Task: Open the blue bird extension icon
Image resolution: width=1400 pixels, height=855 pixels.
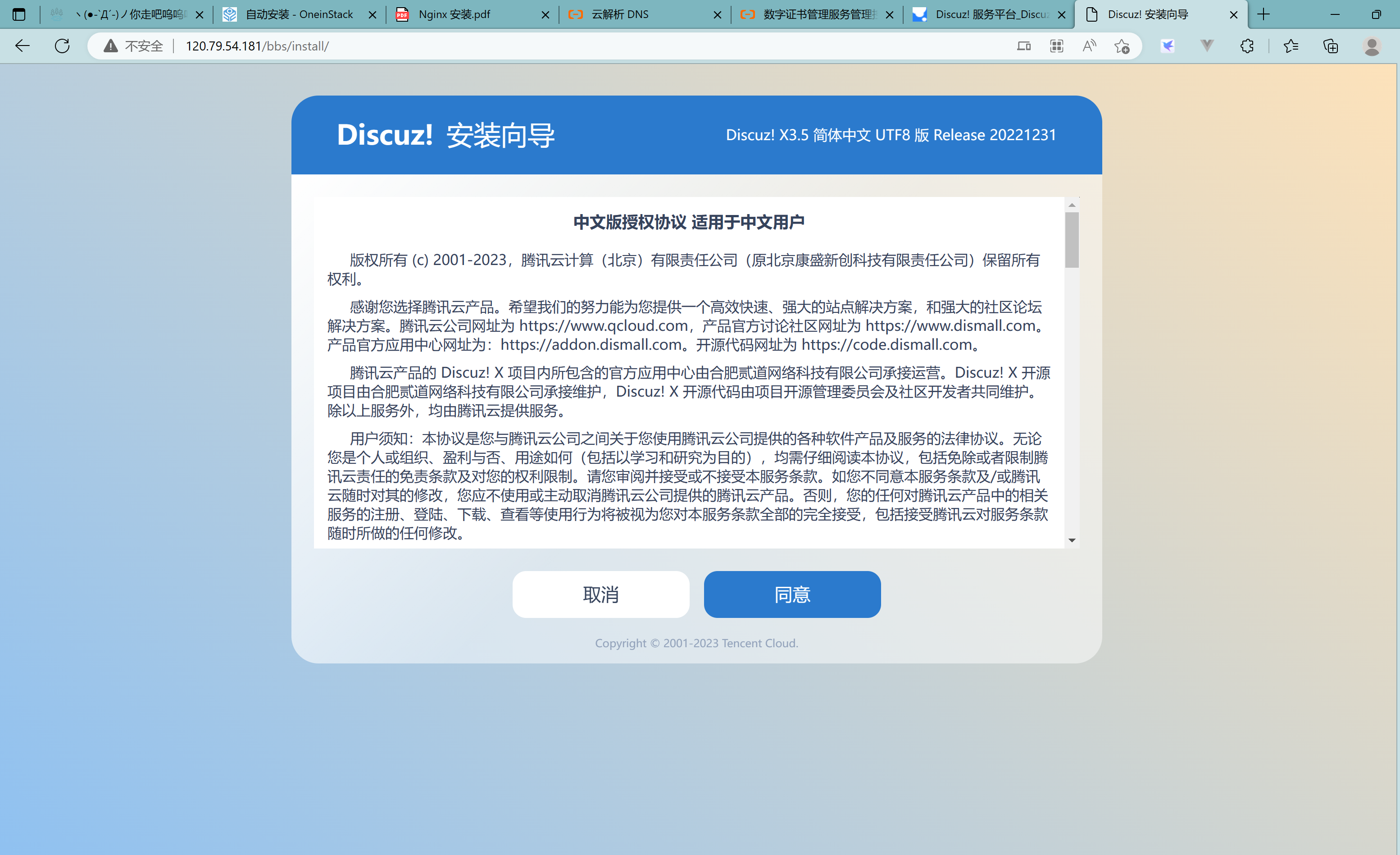Action: [x=1168, y=46]
